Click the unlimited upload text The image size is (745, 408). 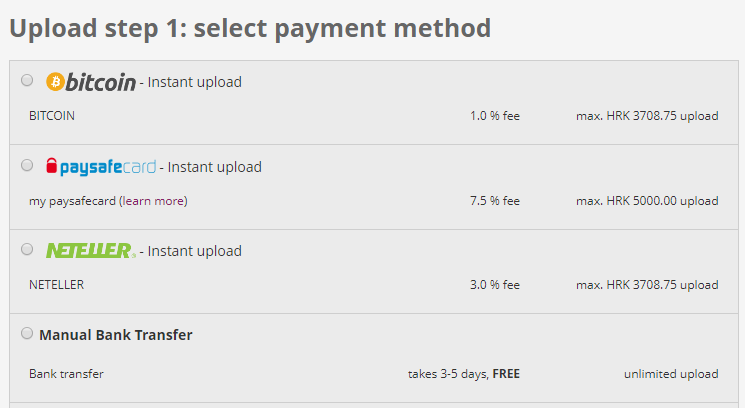(x=670, y=374)
